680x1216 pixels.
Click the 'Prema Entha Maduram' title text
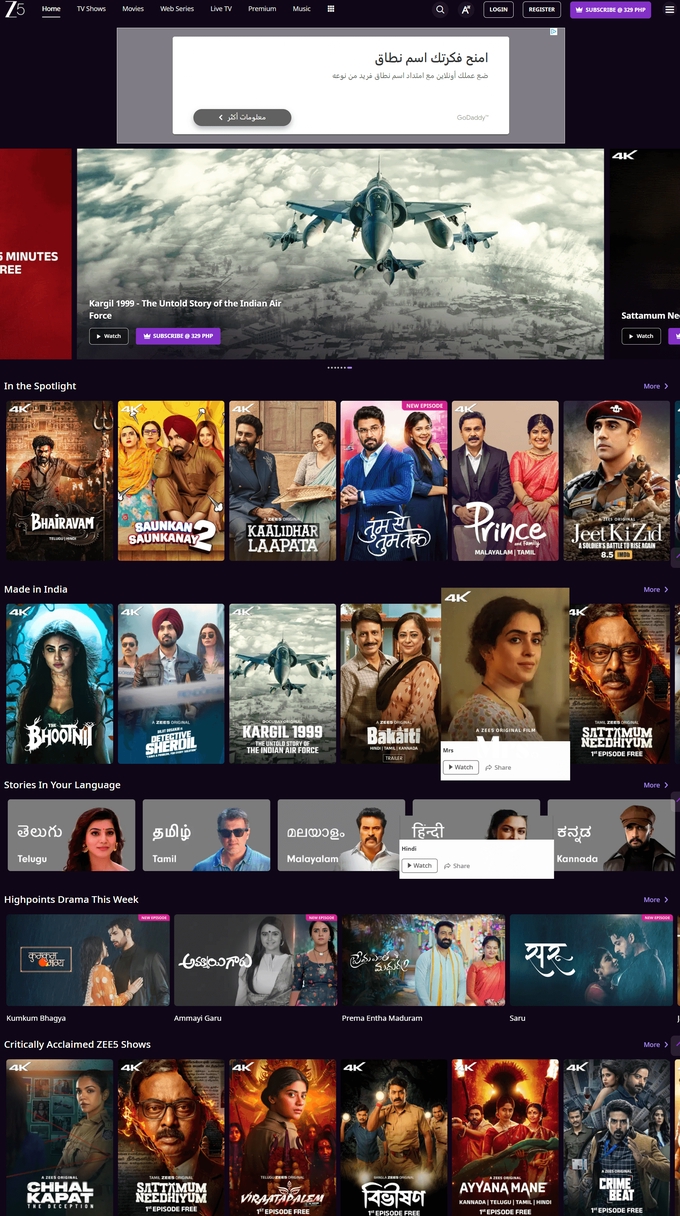382,1018
